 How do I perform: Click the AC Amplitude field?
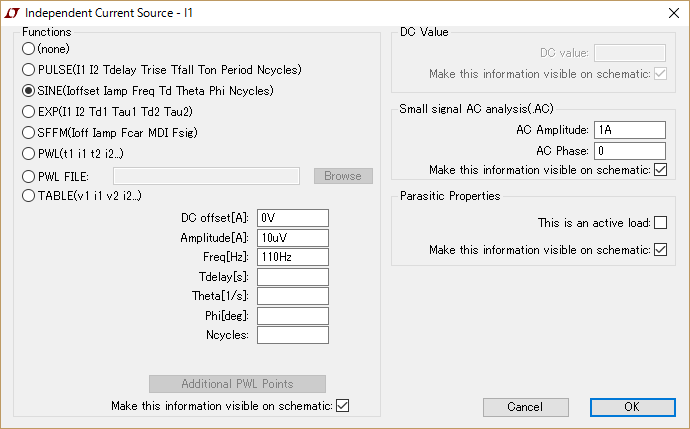(629, 130)
